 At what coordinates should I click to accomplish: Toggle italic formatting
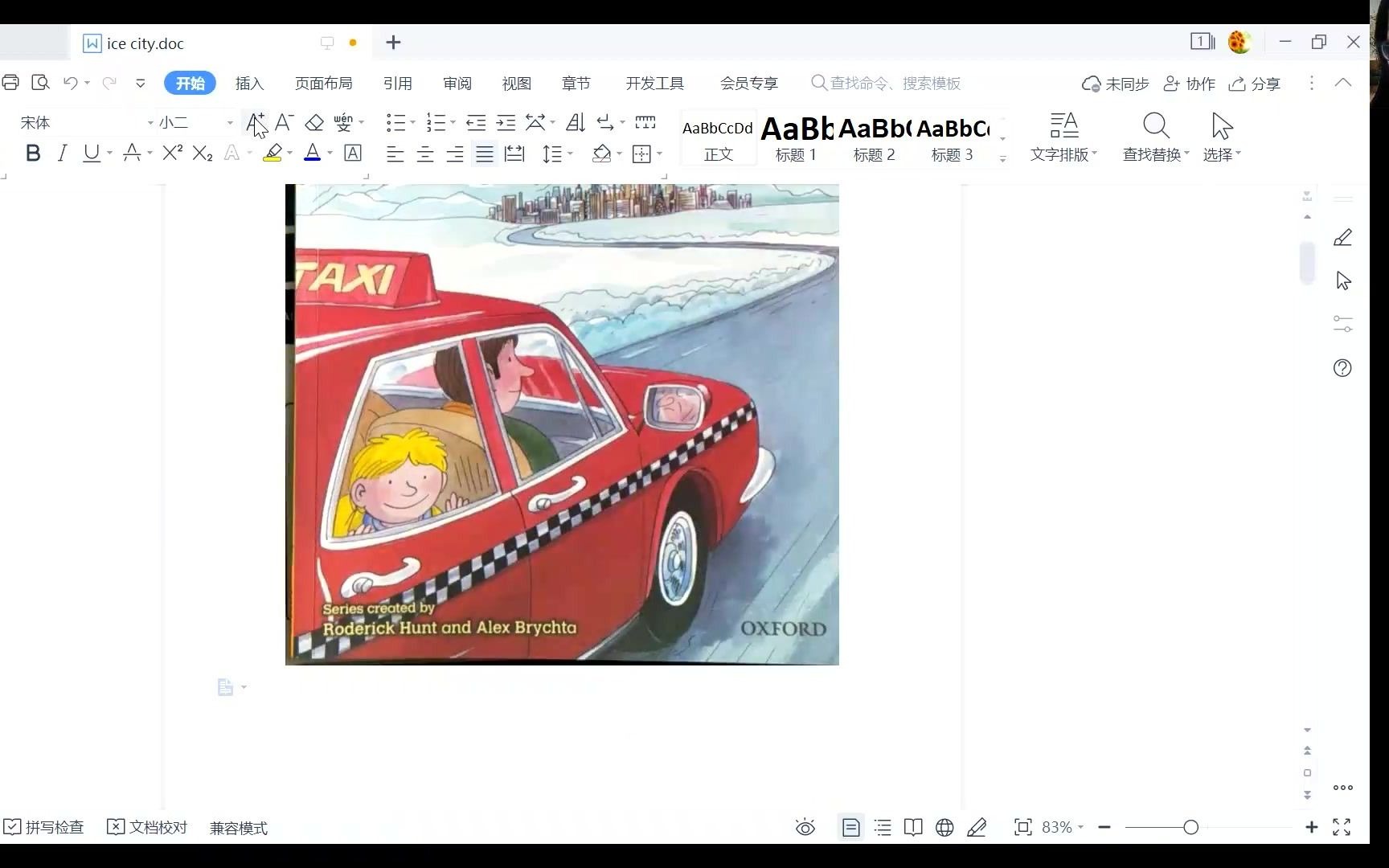click(62, 153)
